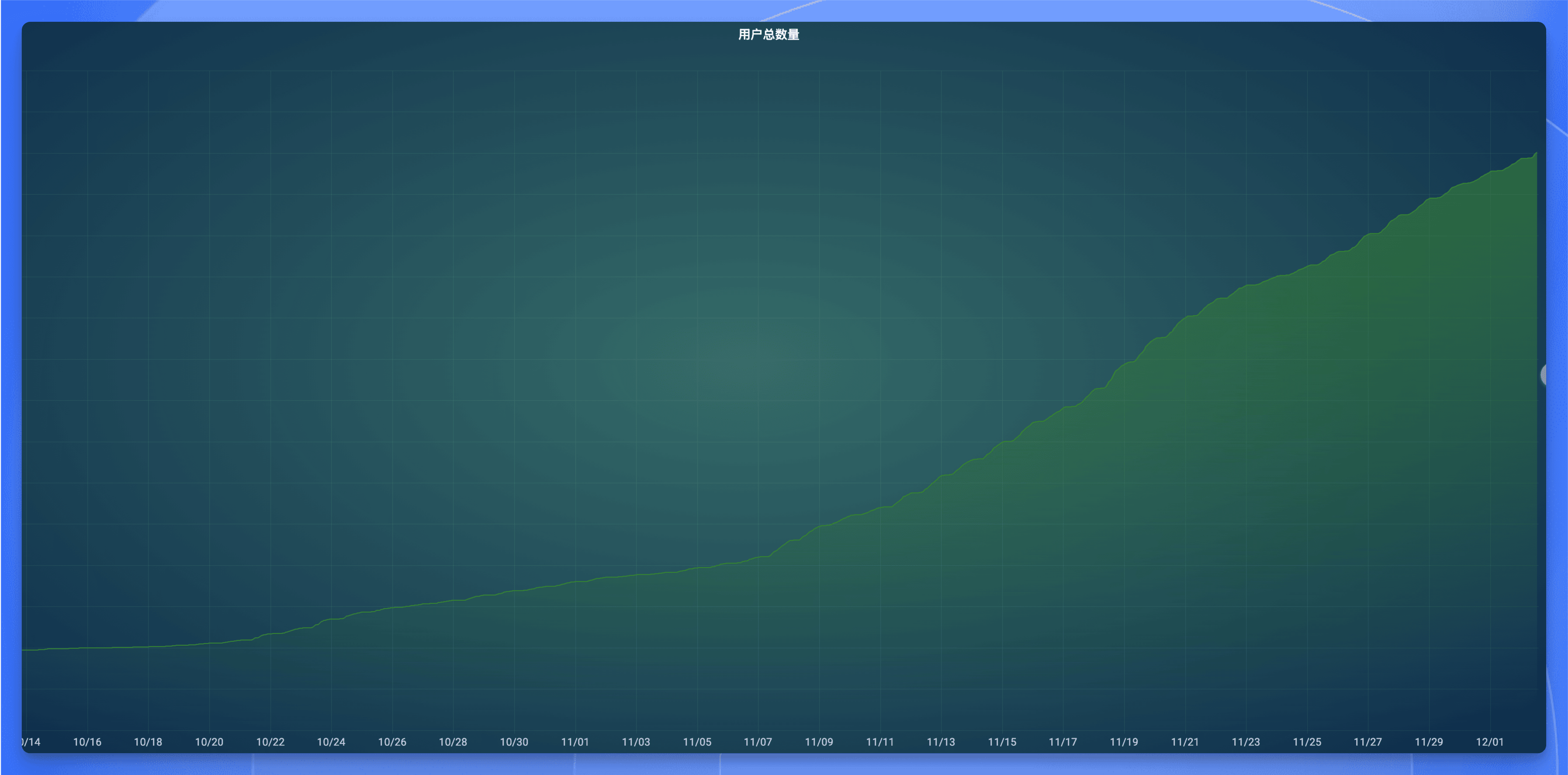
Task: Click the 10/20 x-axis date label
Action: click(x=209, y=741)
